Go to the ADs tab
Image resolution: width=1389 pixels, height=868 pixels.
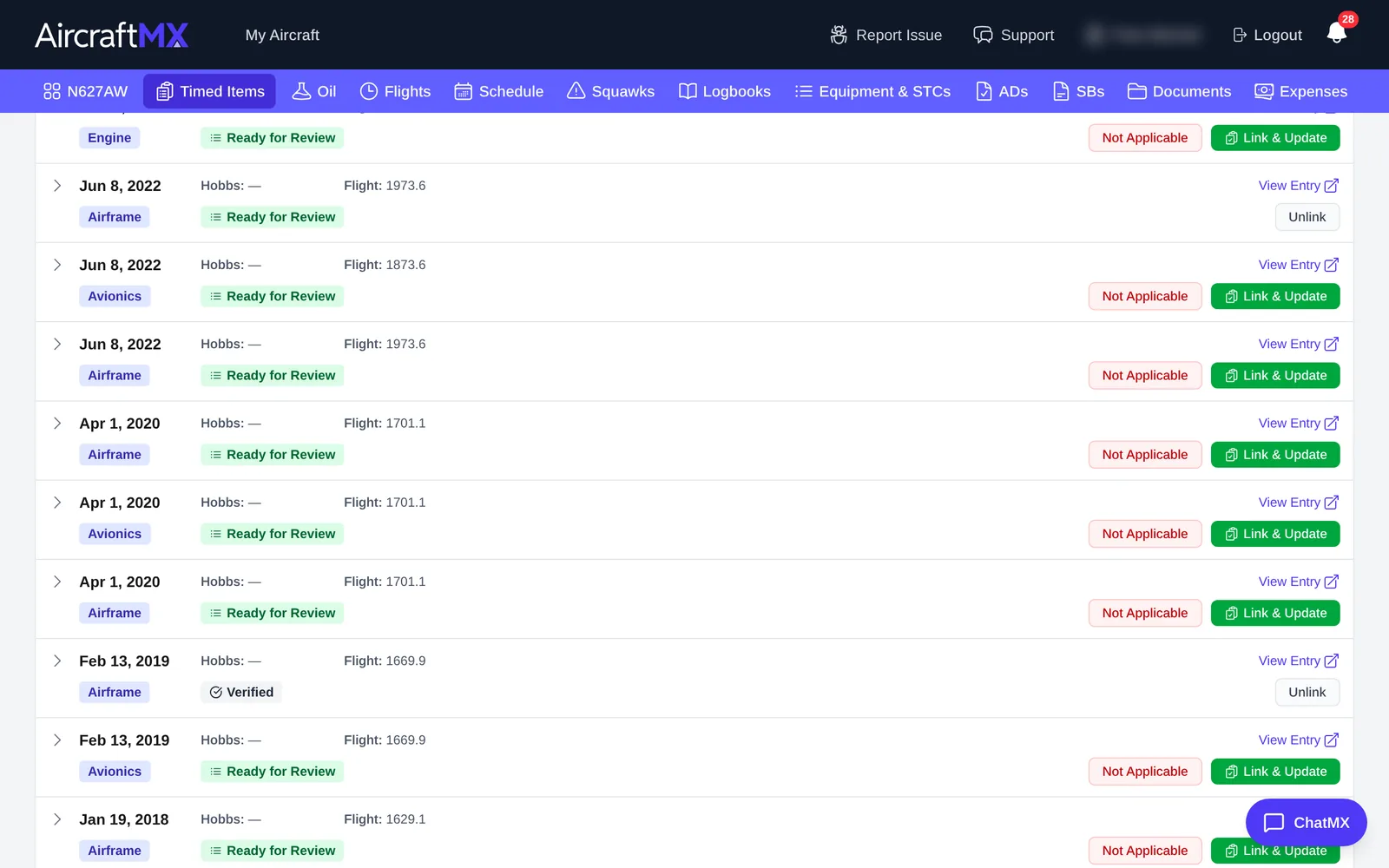pyautogui.click(x=1002, y=91)
